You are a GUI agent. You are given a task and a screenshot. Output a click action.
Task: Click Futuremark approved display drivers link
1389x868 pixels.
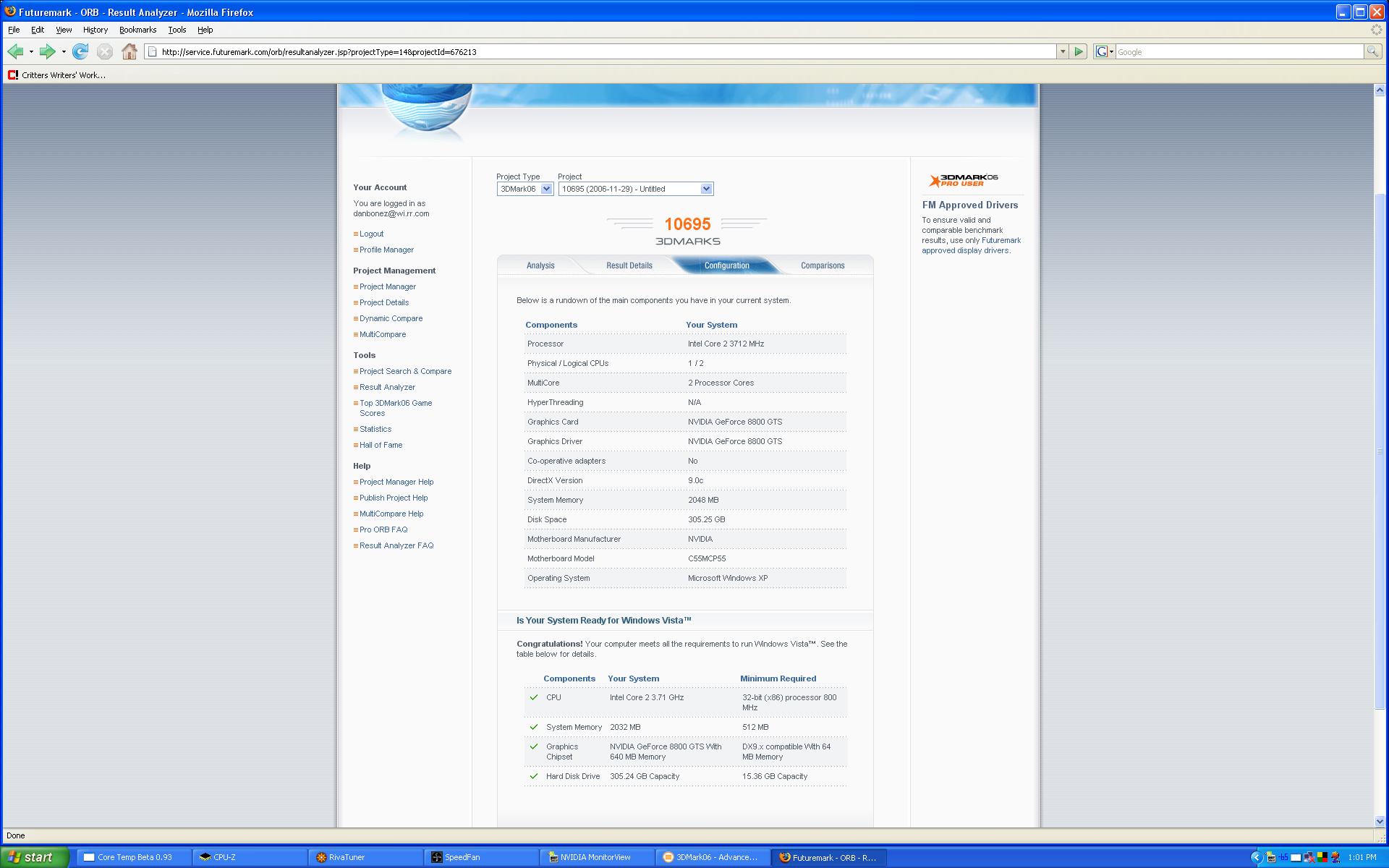click(972, 245)
